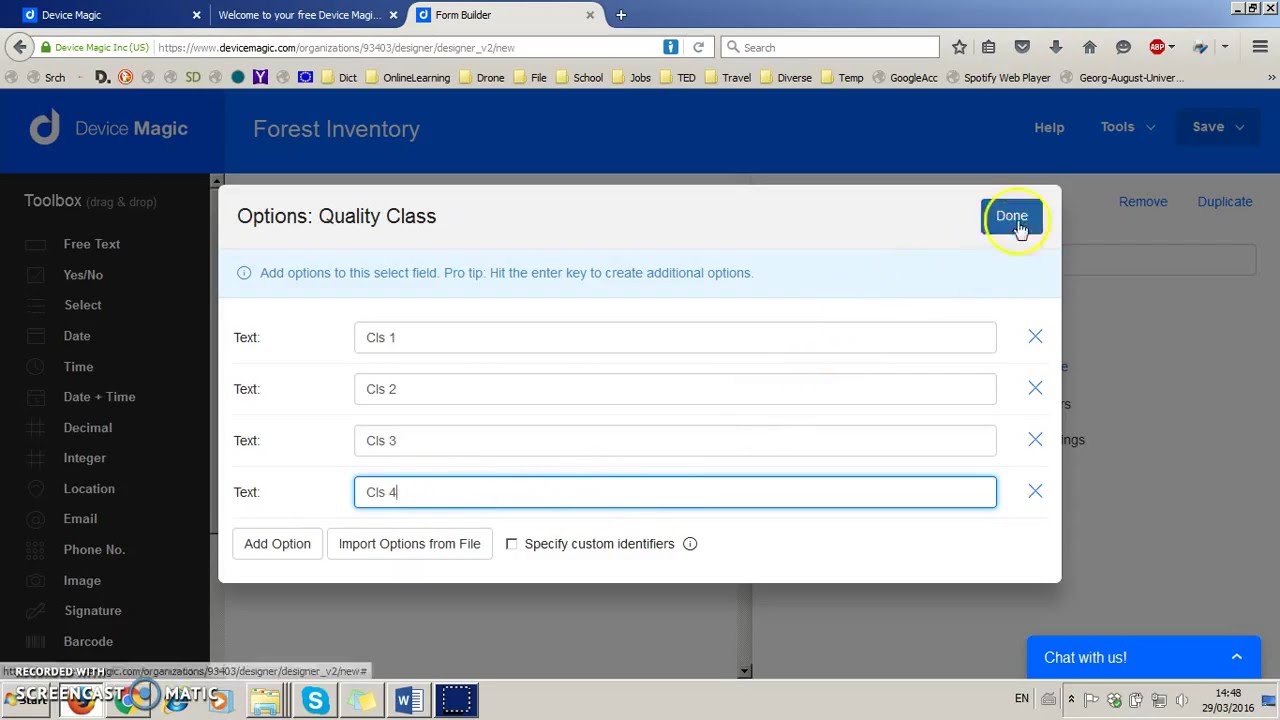The image size is (1280, 720).
Task: Select Free Text in Toolbox
Action: point(91,244)
